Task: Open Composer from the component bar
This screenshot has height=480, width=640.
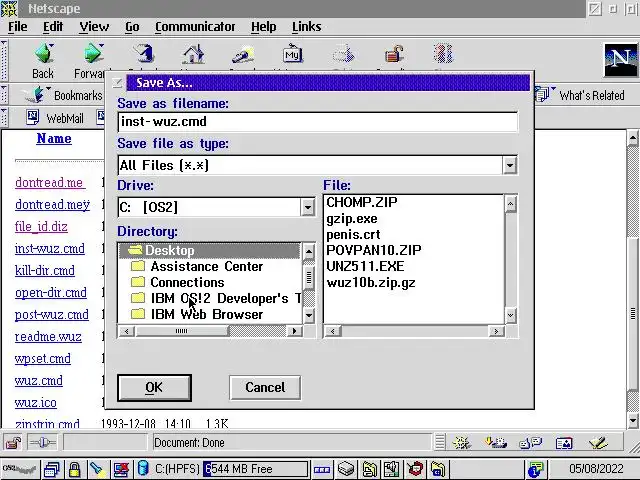Action: [x=598, y=442]
